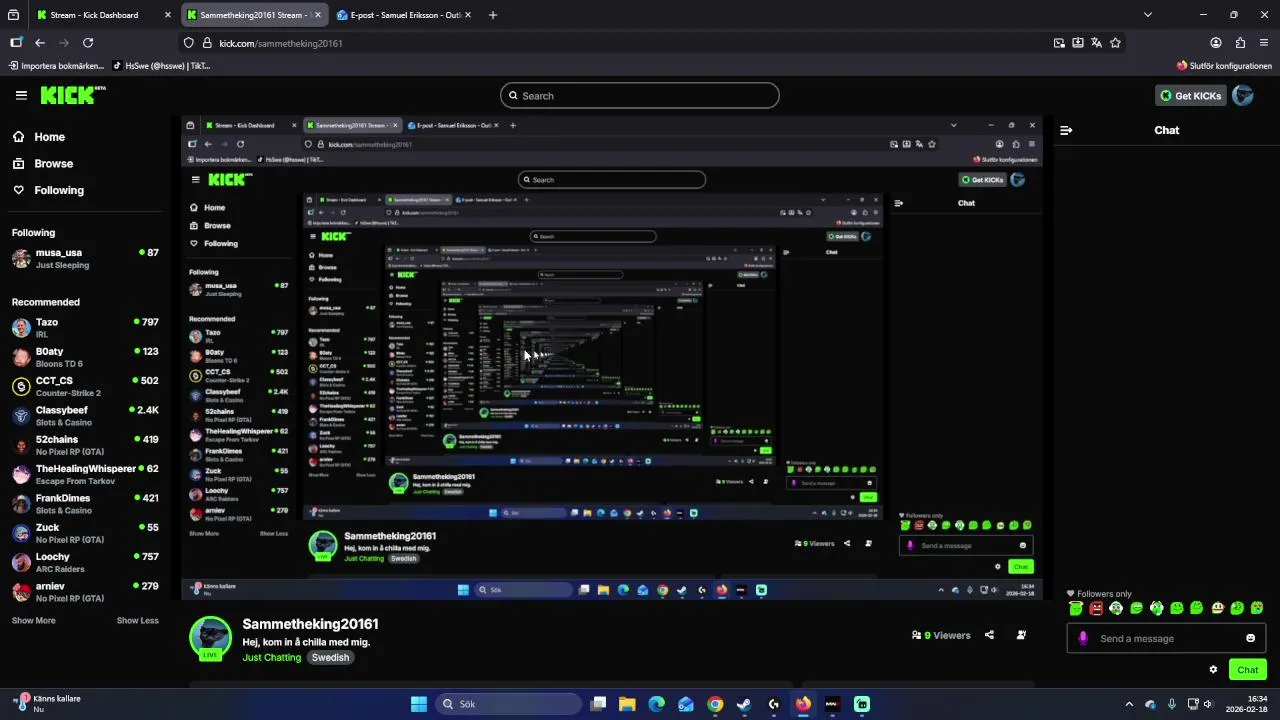Viewport: 1280px width, 720px height.
Task: Open a new browser tab
Action: click(492, 15)
